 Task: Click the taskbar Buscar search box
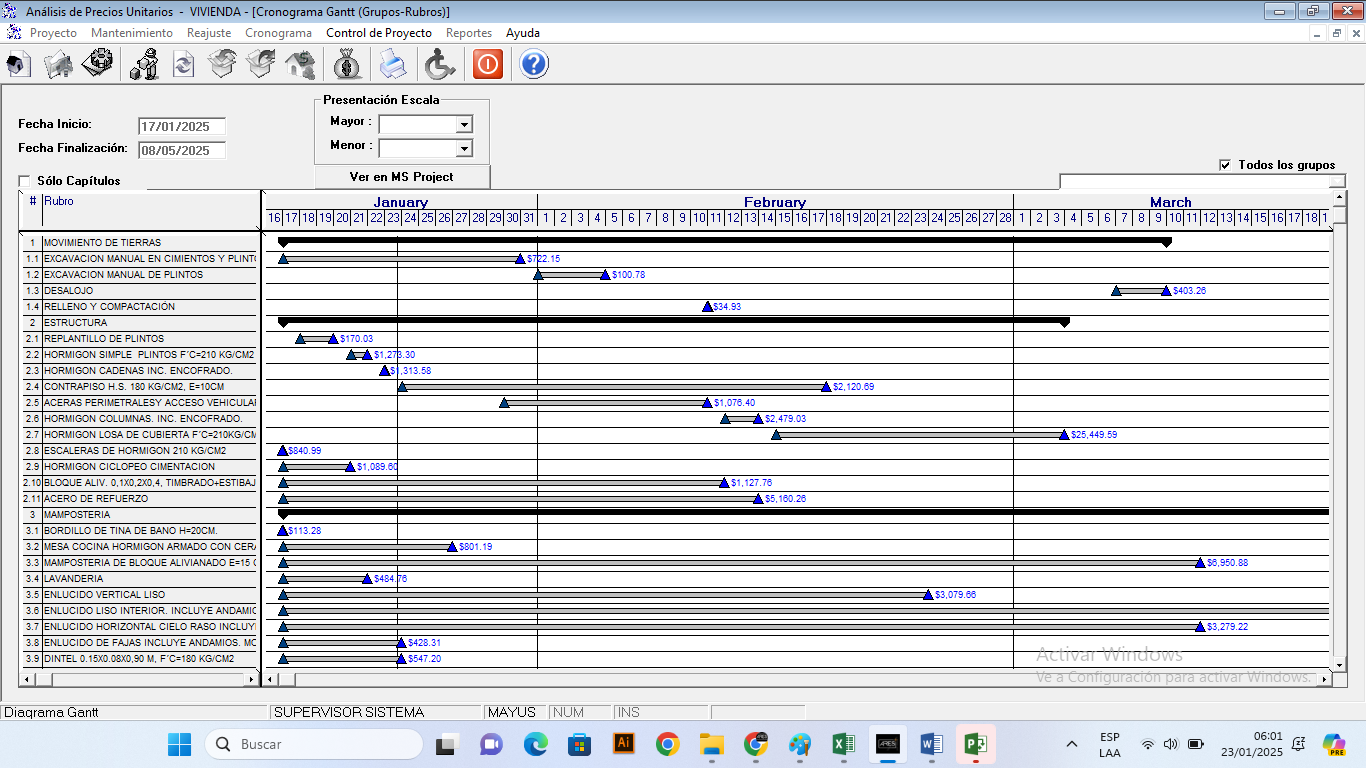tap(314, 744)
